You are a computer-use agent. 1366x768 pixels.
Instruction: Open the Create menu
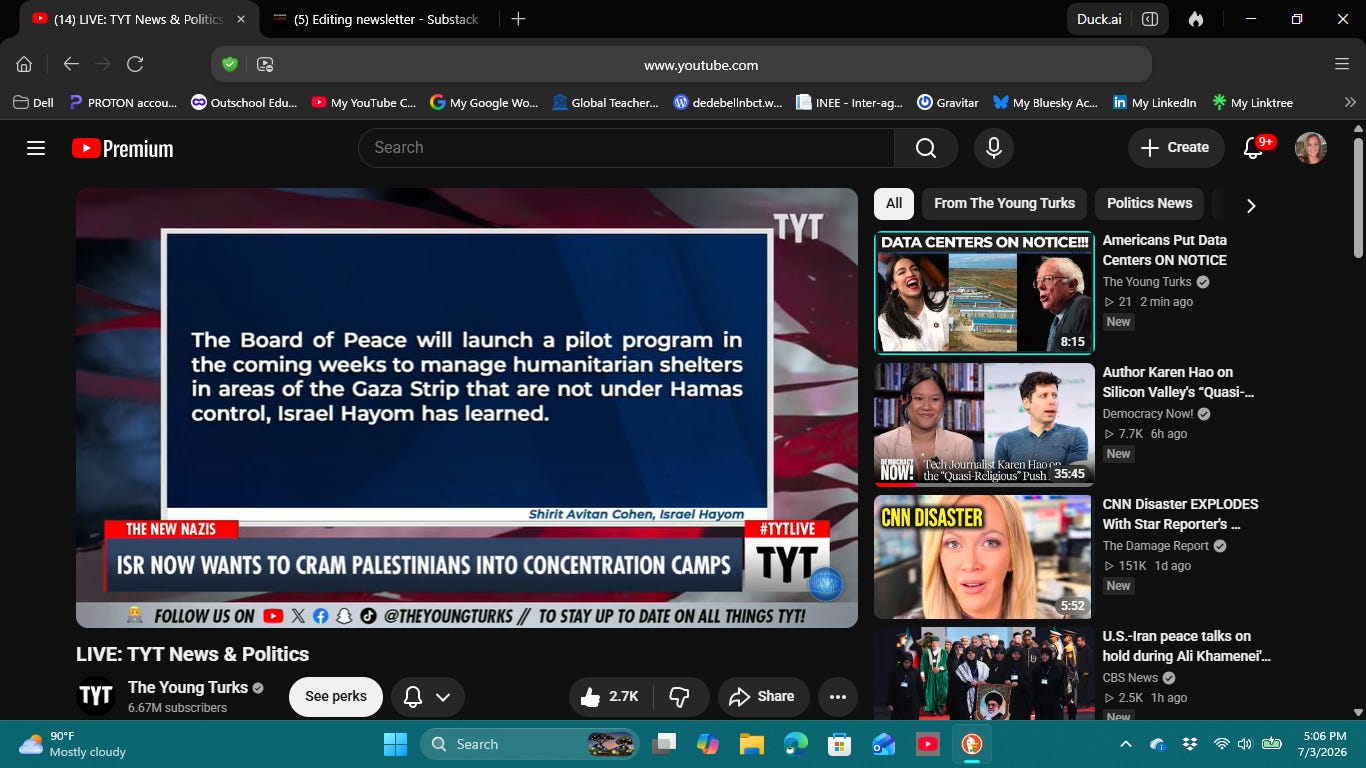tap(1176, 148)
